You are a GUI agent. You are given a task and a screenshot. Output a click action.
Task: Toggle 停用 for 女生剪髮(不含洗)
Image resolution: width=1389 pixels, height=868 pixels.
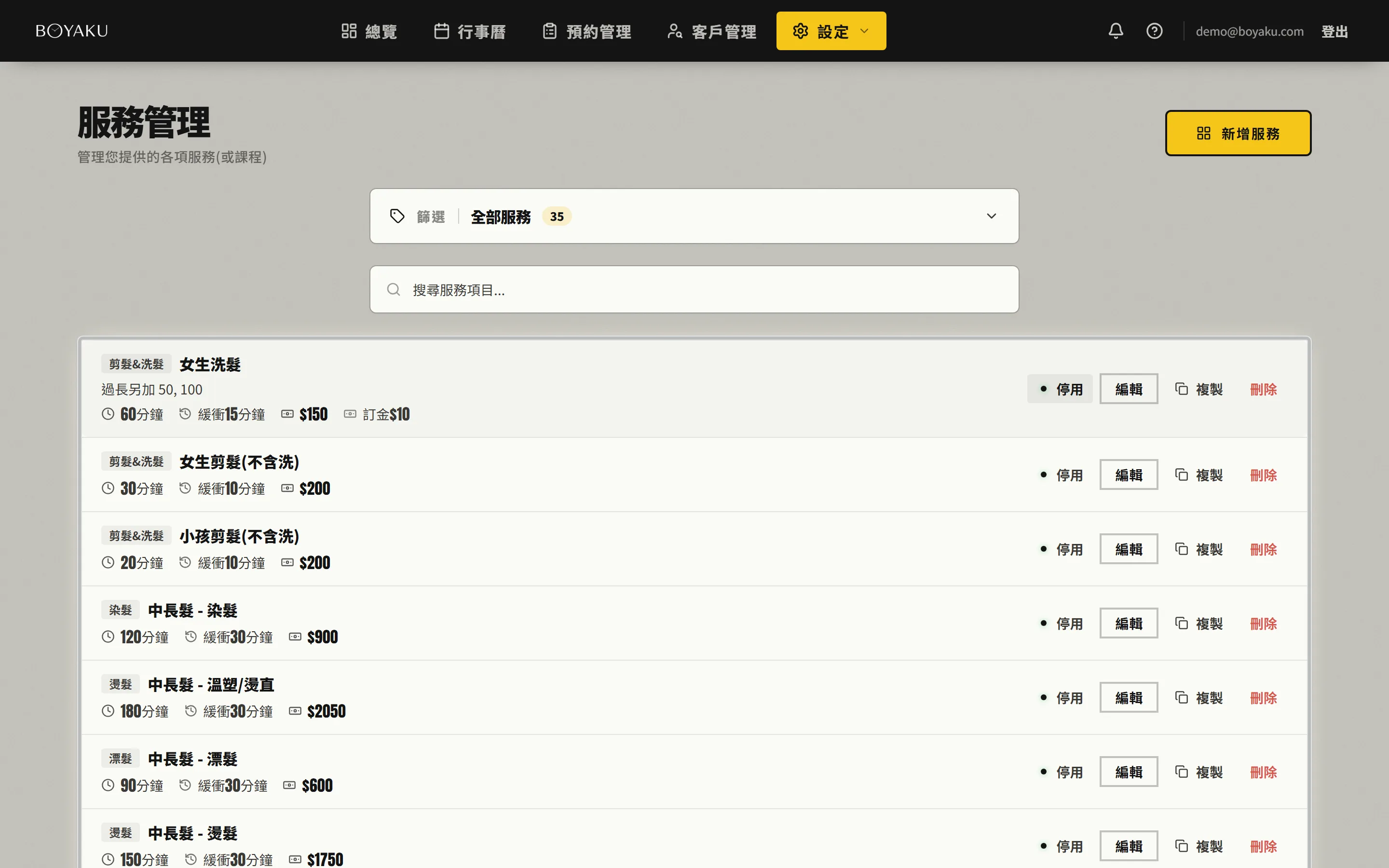tap(1060, 474)
